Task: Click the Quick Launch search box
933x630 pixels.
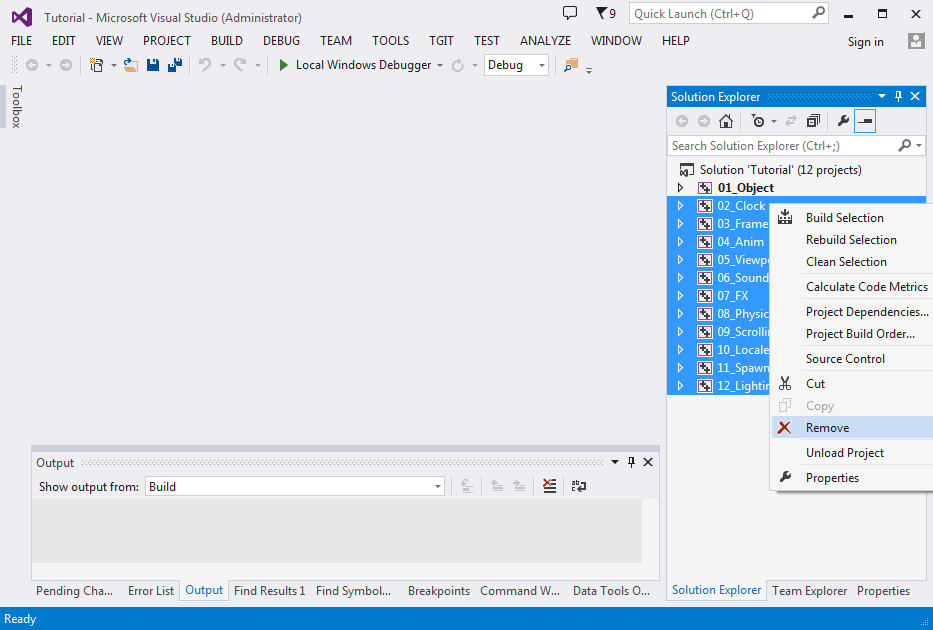Action: tap(720, 14)
